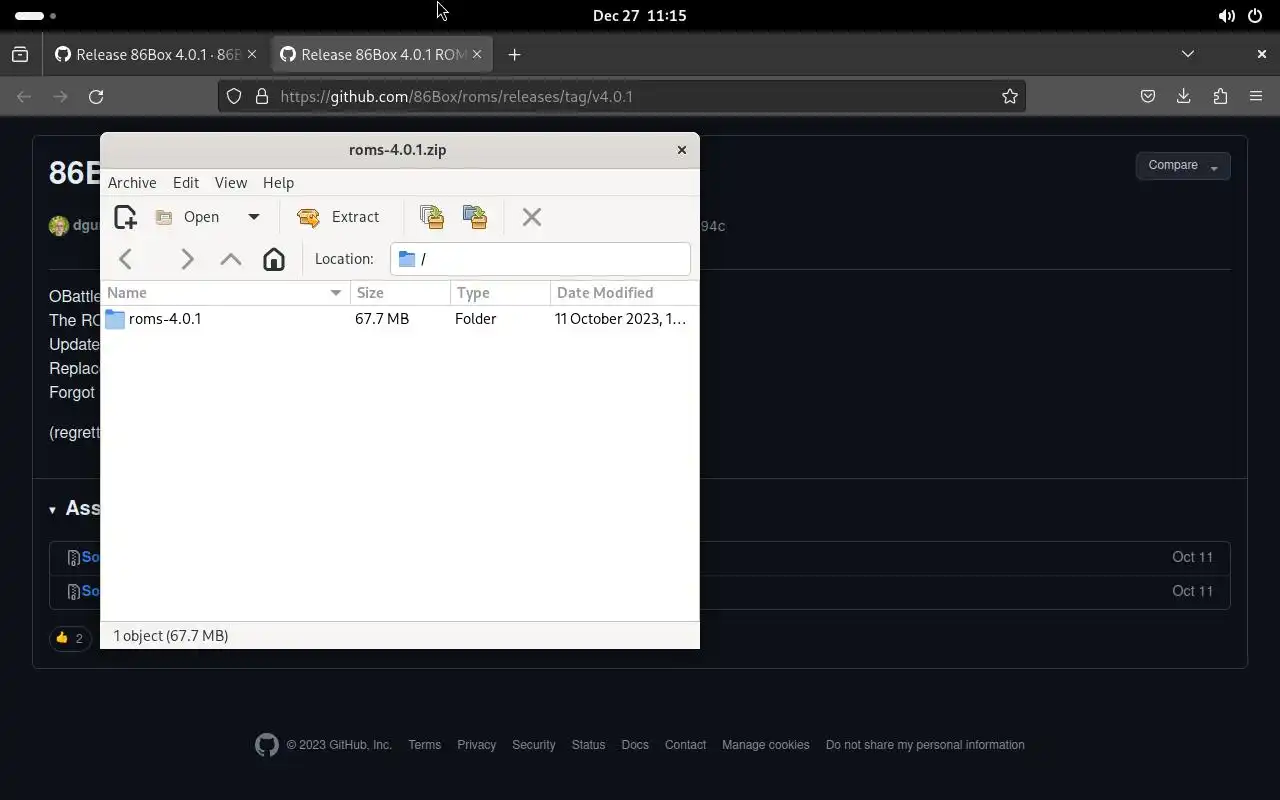
Task: Open the Compare dropdown on GitHub
Action: click(x=1183, y=166)
